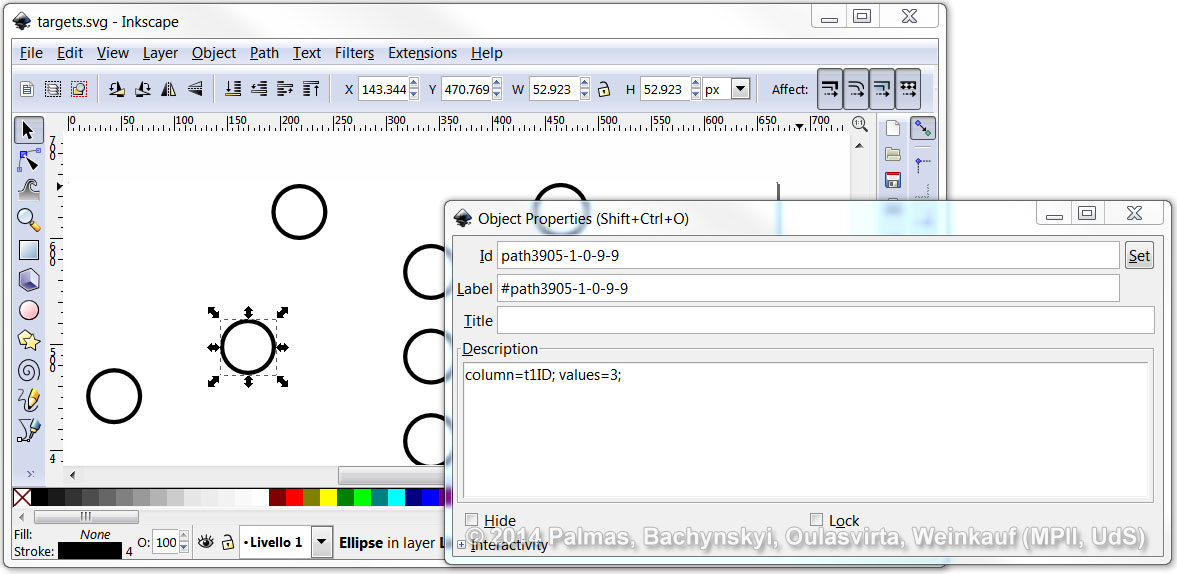Click into the Title text field
This screenshot has width=1177, height=574.
tap(825, 320)
